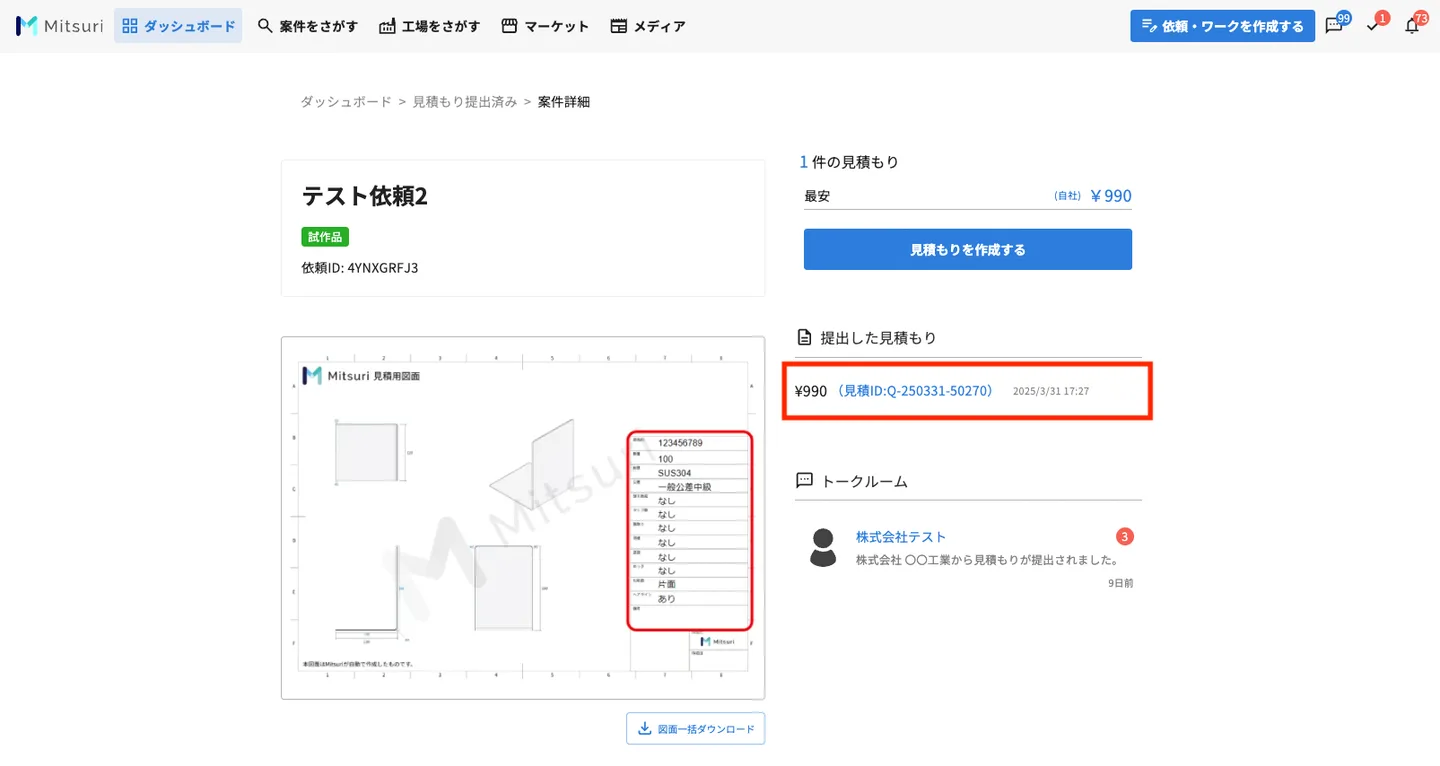Open 株式会社テスト talk room link
The height and width of the screenshot is (766, 1440).
tap(901, 537)
